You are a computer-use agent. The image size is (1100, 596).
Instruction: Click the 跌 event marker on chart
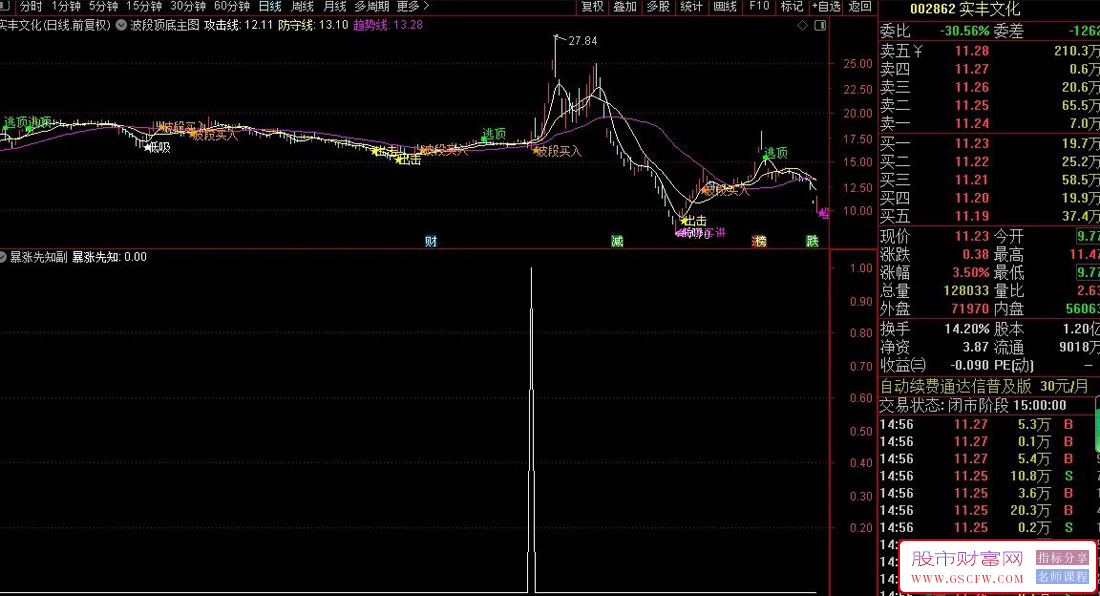click(812, 241)
